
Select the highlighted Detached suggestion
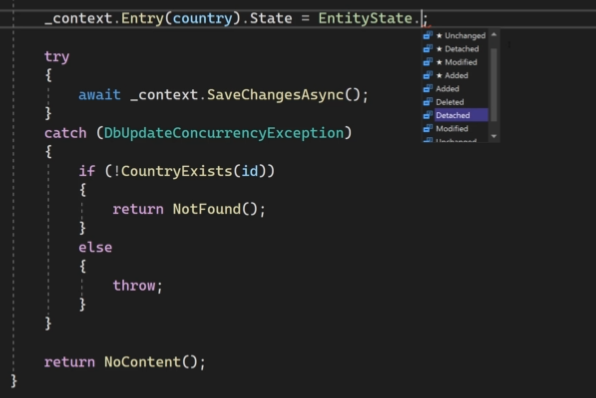461,115
